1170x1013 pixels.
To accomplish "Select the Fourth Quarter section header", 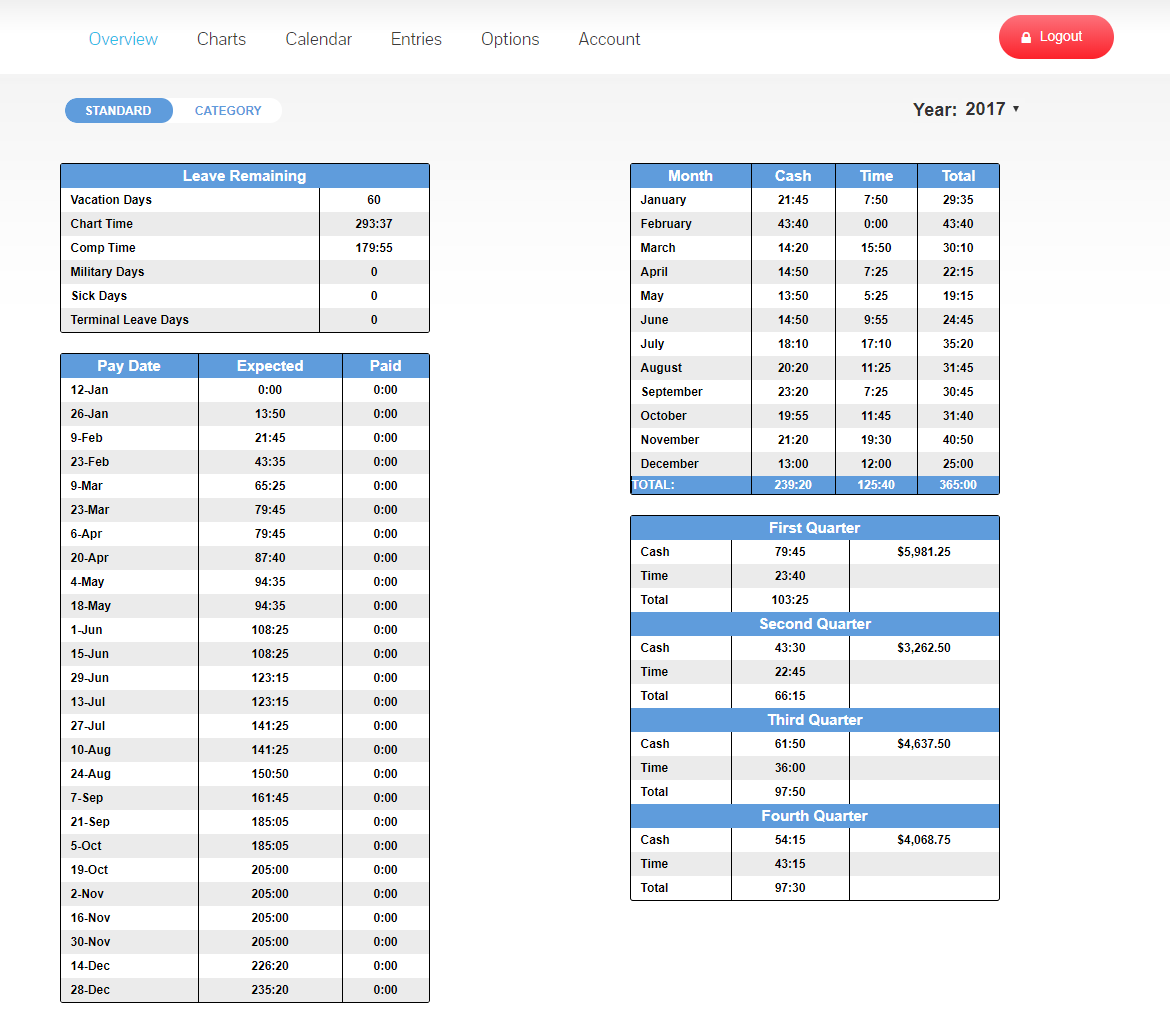I will point(814,816).
